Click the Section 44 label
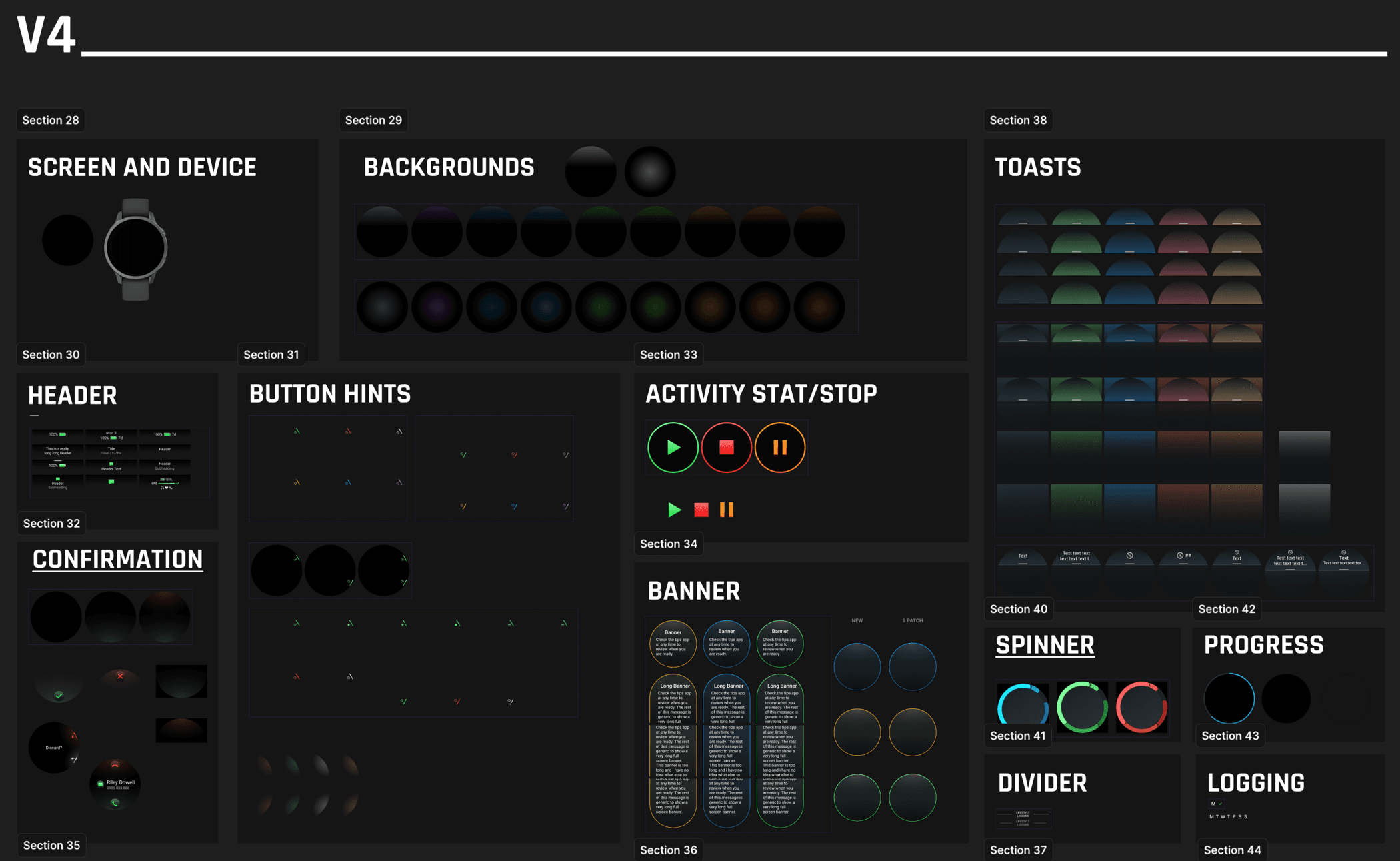Image resolution: width=1400 pixels, height=861 pixels. click(1232, 850)
